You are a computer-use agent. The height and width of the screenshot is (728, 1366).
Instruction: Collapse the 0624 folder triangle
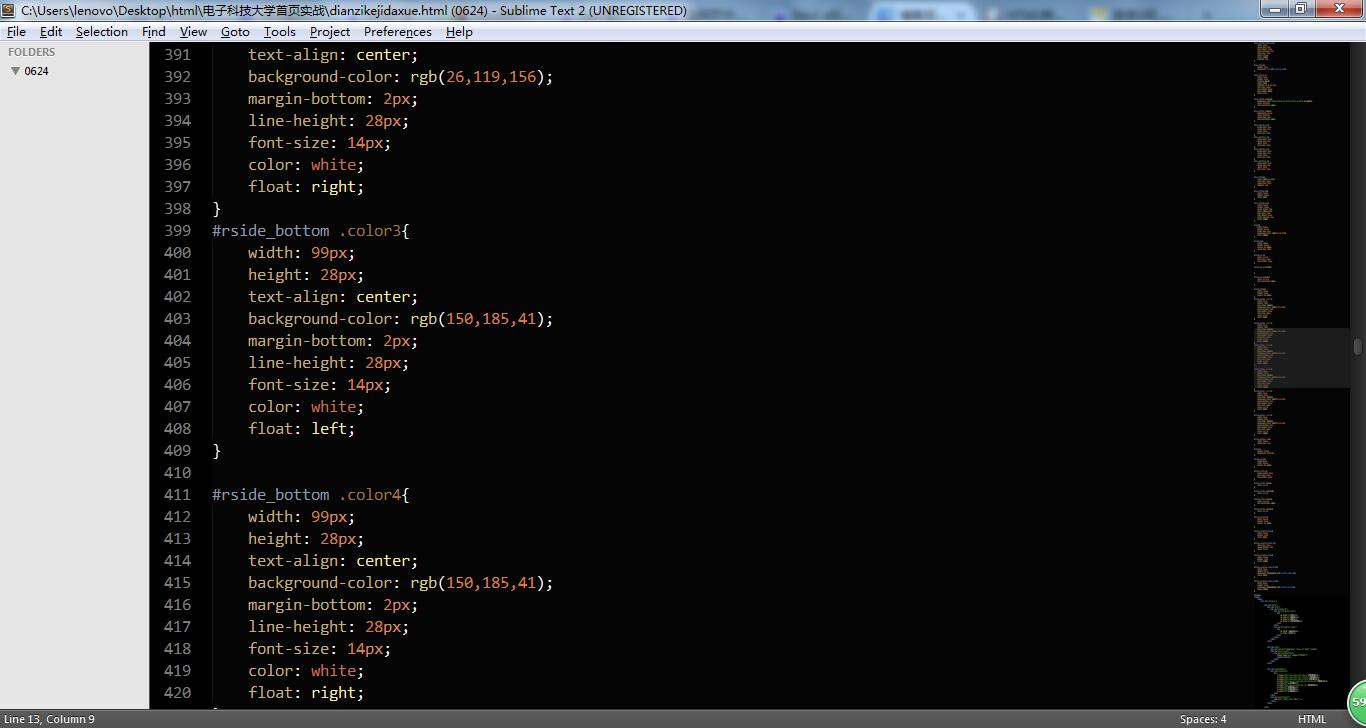click(15, 71)
